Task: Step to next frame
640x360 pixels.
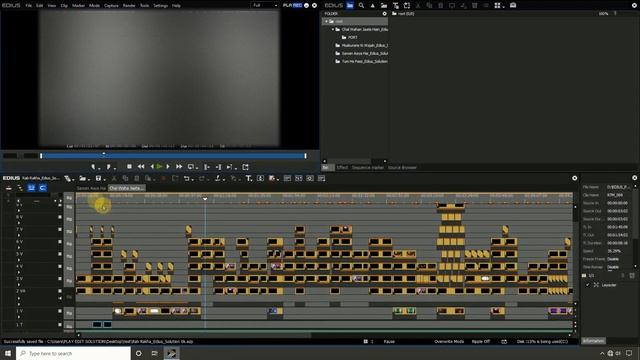Action: coord(168,167)
